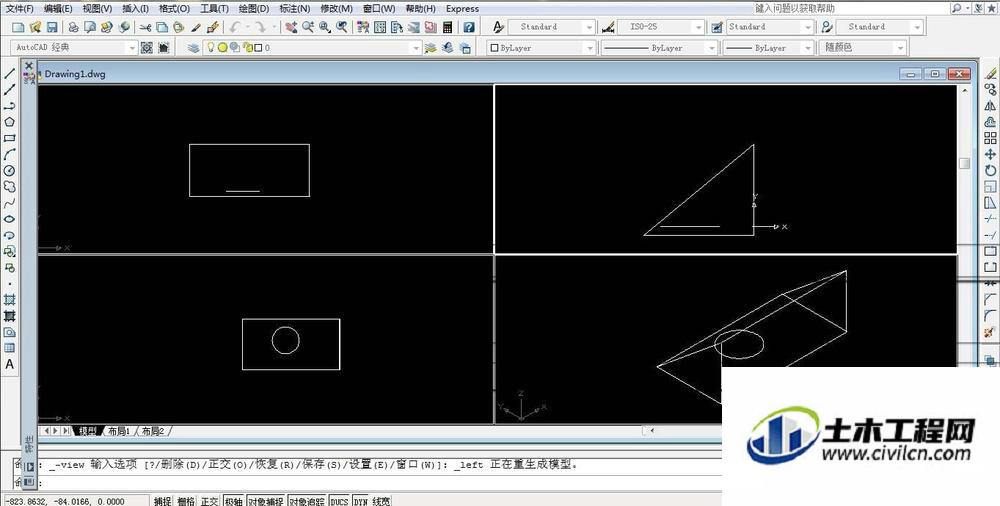
Task: Toggle 极轴 polar tracking in status bar
Action: (x=233, y=502)
